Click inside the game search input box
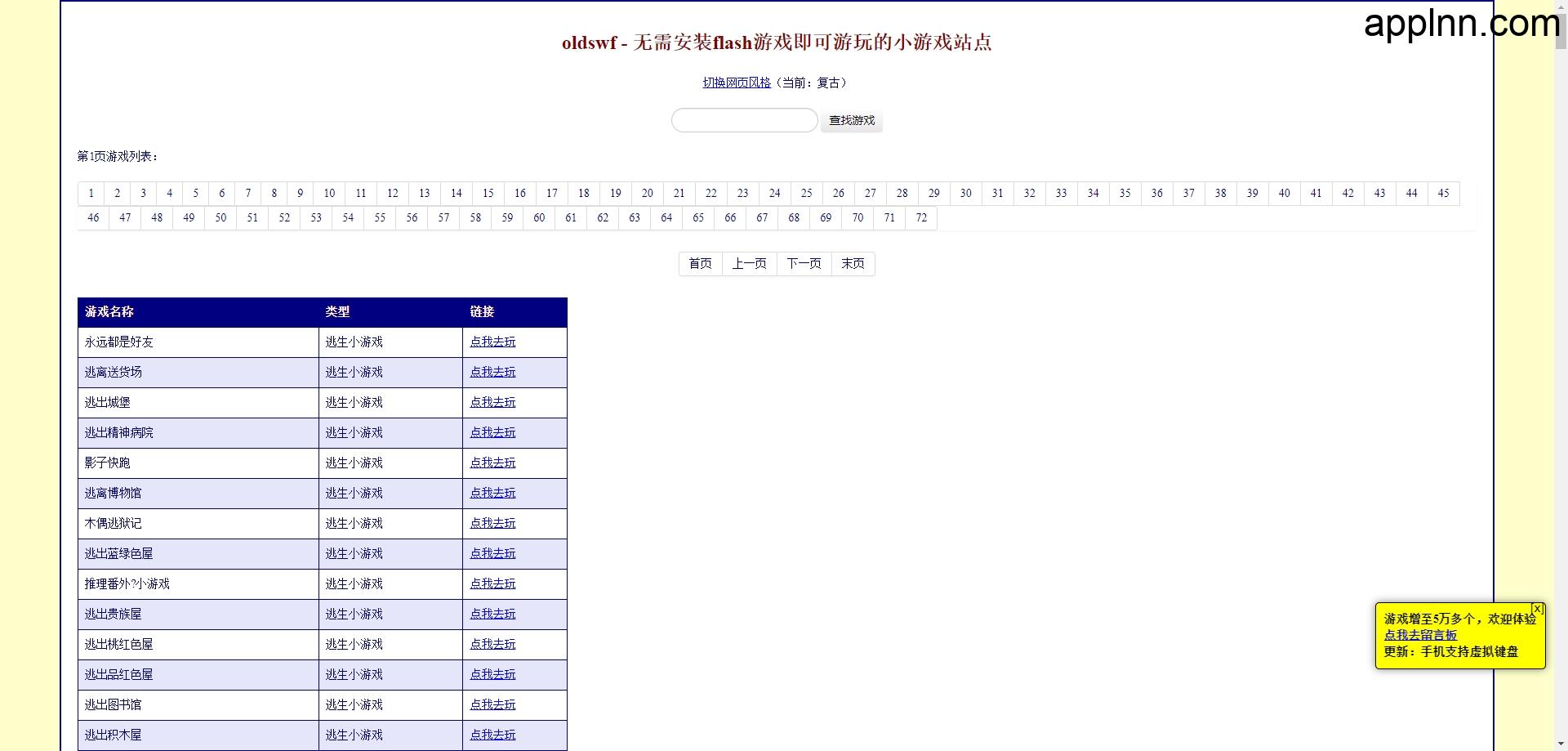 743,120
